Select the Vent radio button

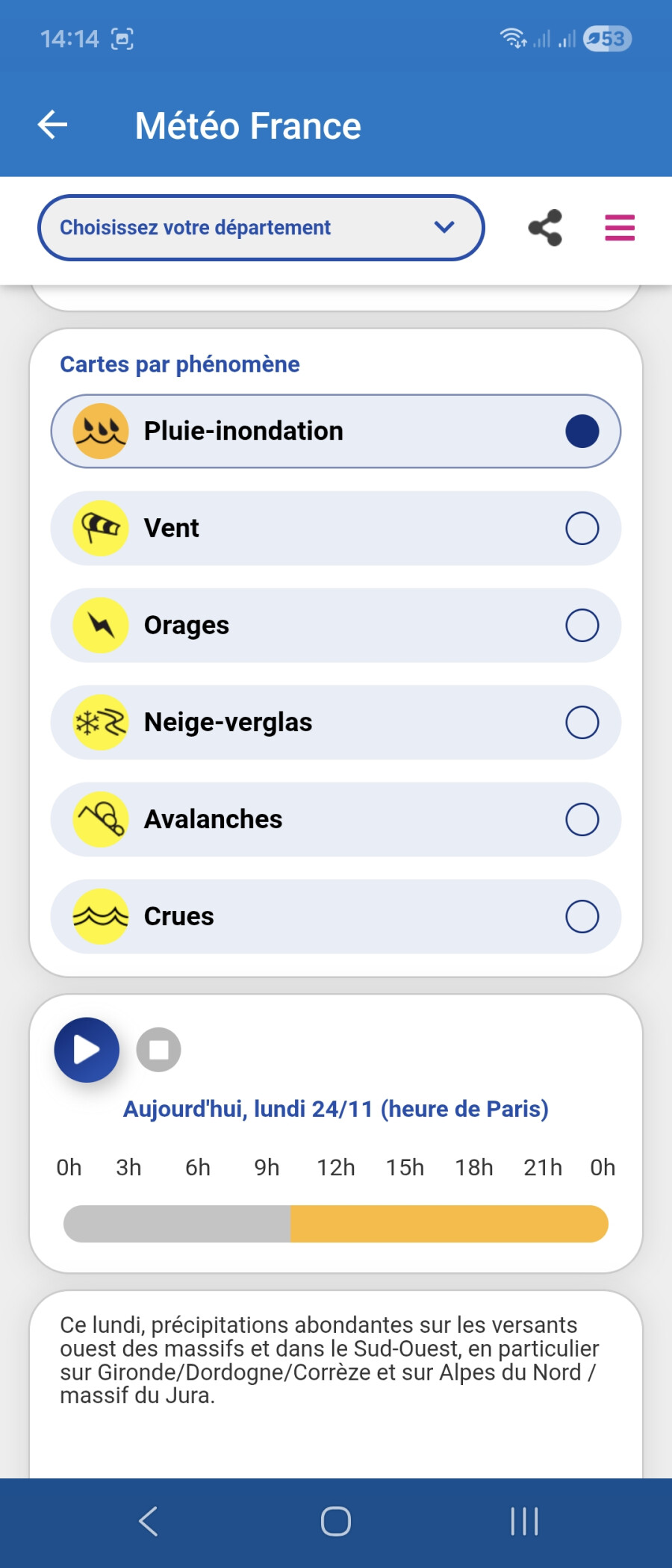(582, 529)
